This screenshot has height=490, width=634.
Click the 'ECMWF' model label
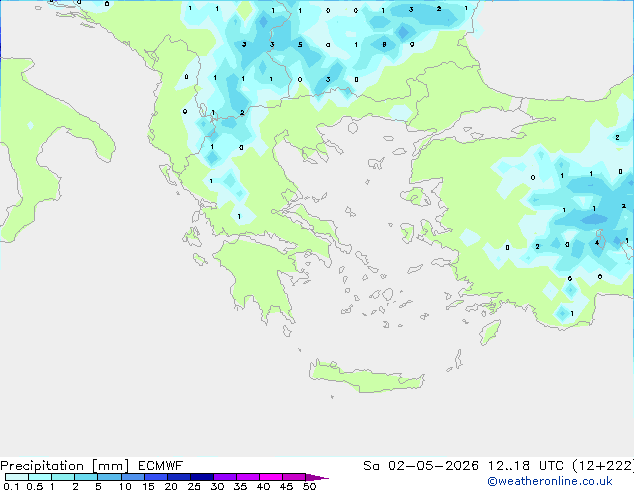(161, 466)
